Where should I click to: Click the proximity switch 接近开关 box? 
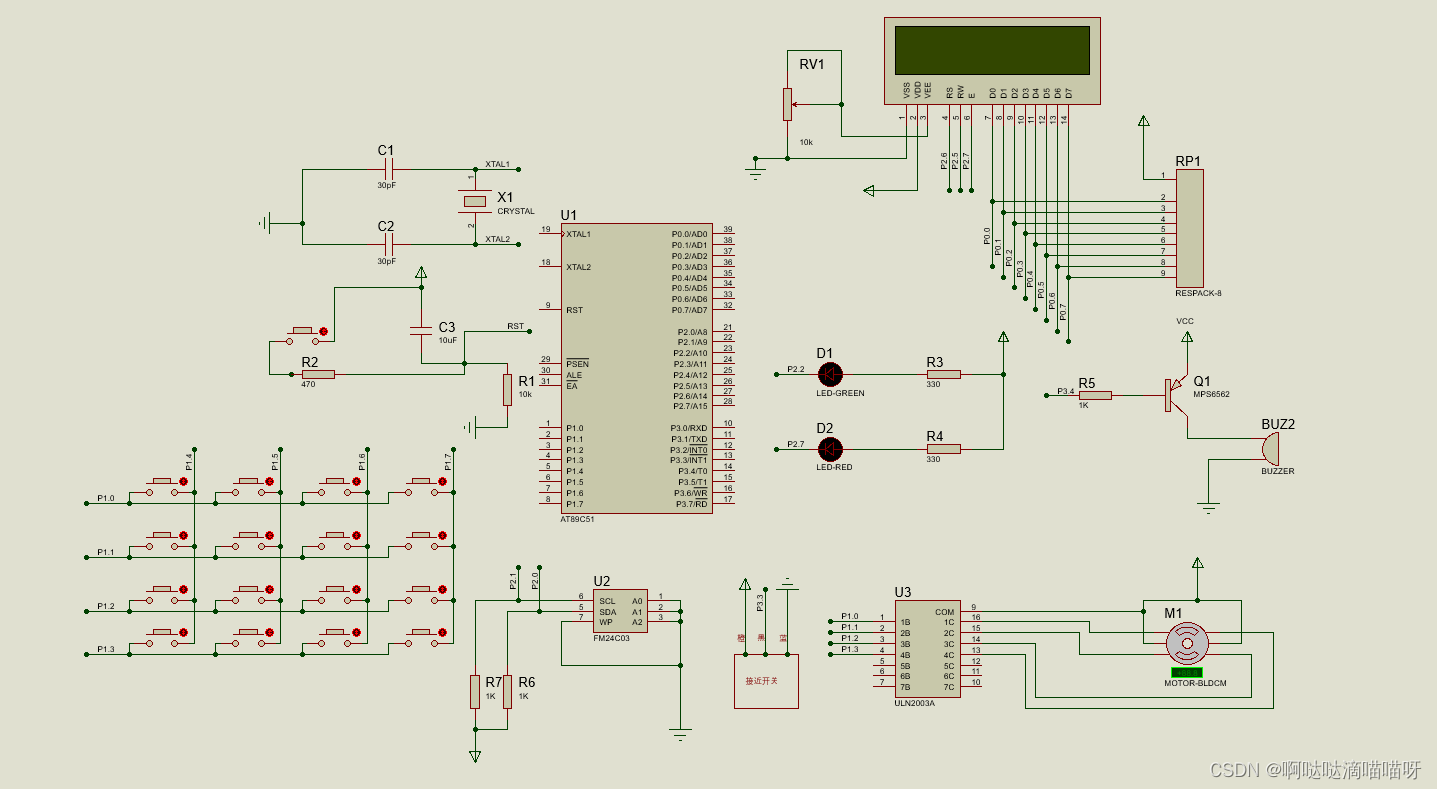coord(766,681)
